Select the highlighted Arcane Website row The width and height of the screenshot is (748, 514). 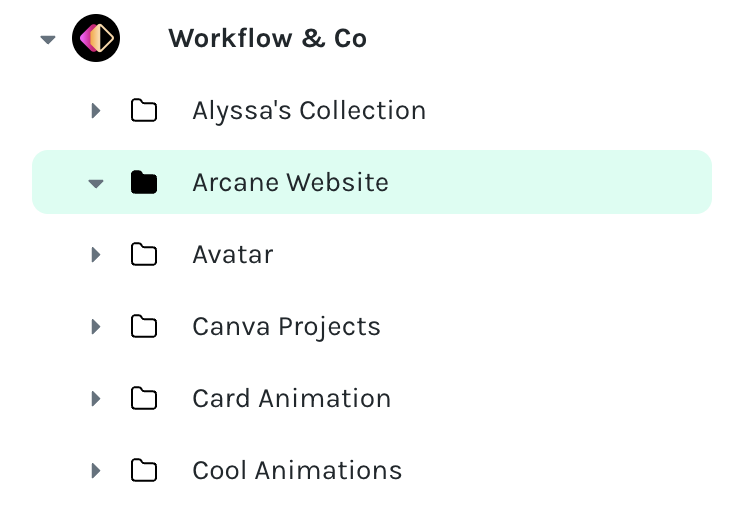pyautogui.click(x=372, y=182)
